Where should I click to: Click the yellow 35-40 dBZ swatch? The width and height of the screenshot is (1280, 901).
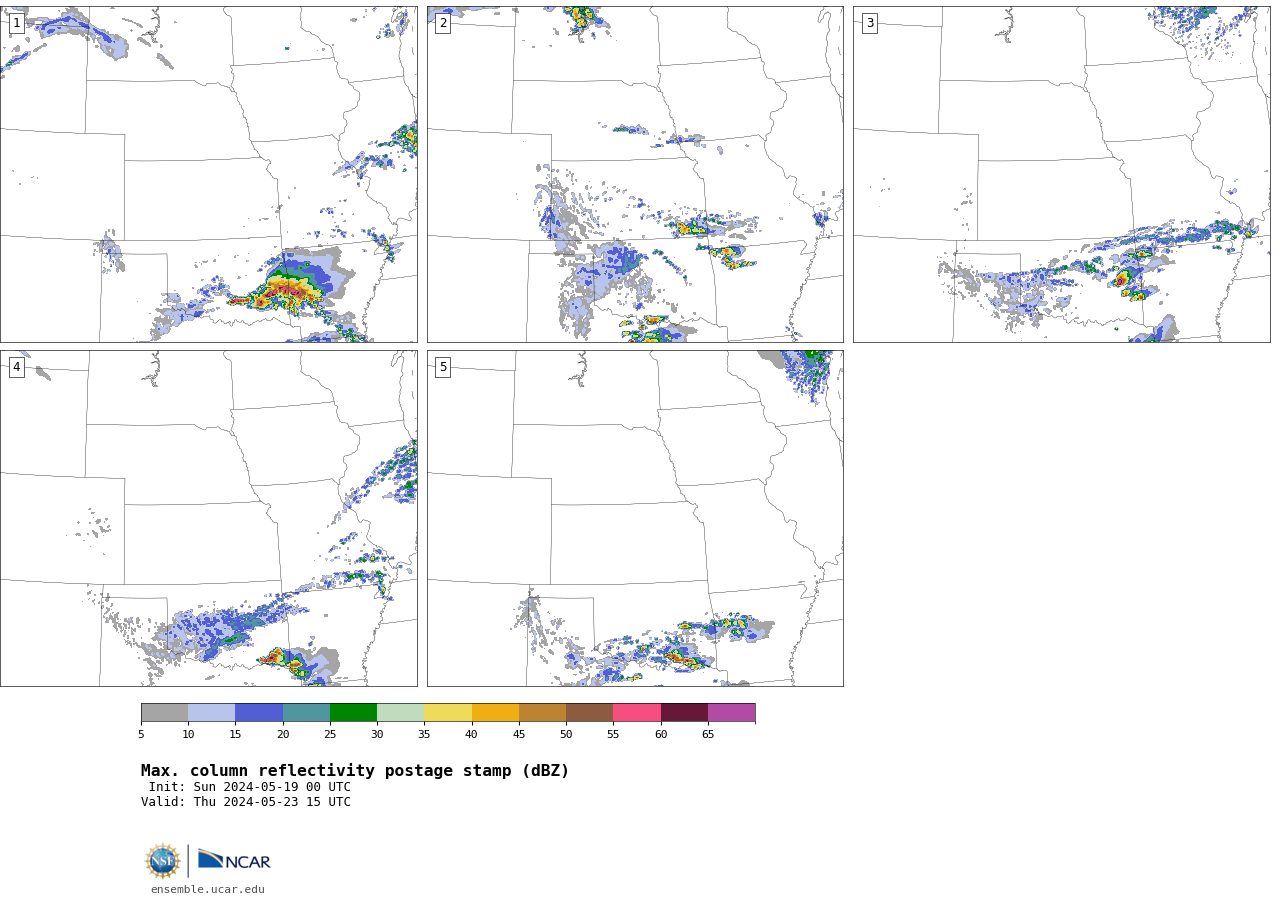(x=448, y=712)
